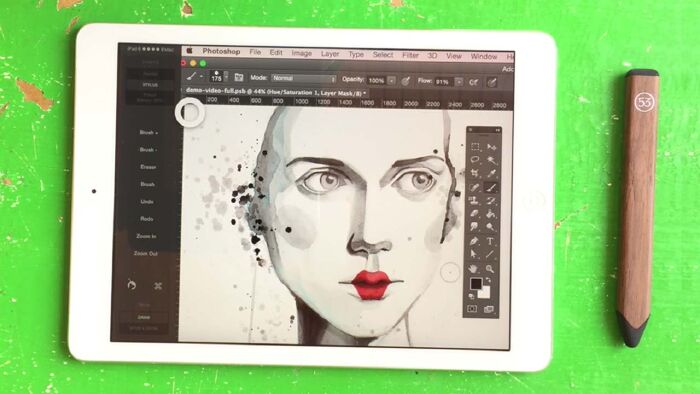Select the Dodge tool

tap(491, 227)
